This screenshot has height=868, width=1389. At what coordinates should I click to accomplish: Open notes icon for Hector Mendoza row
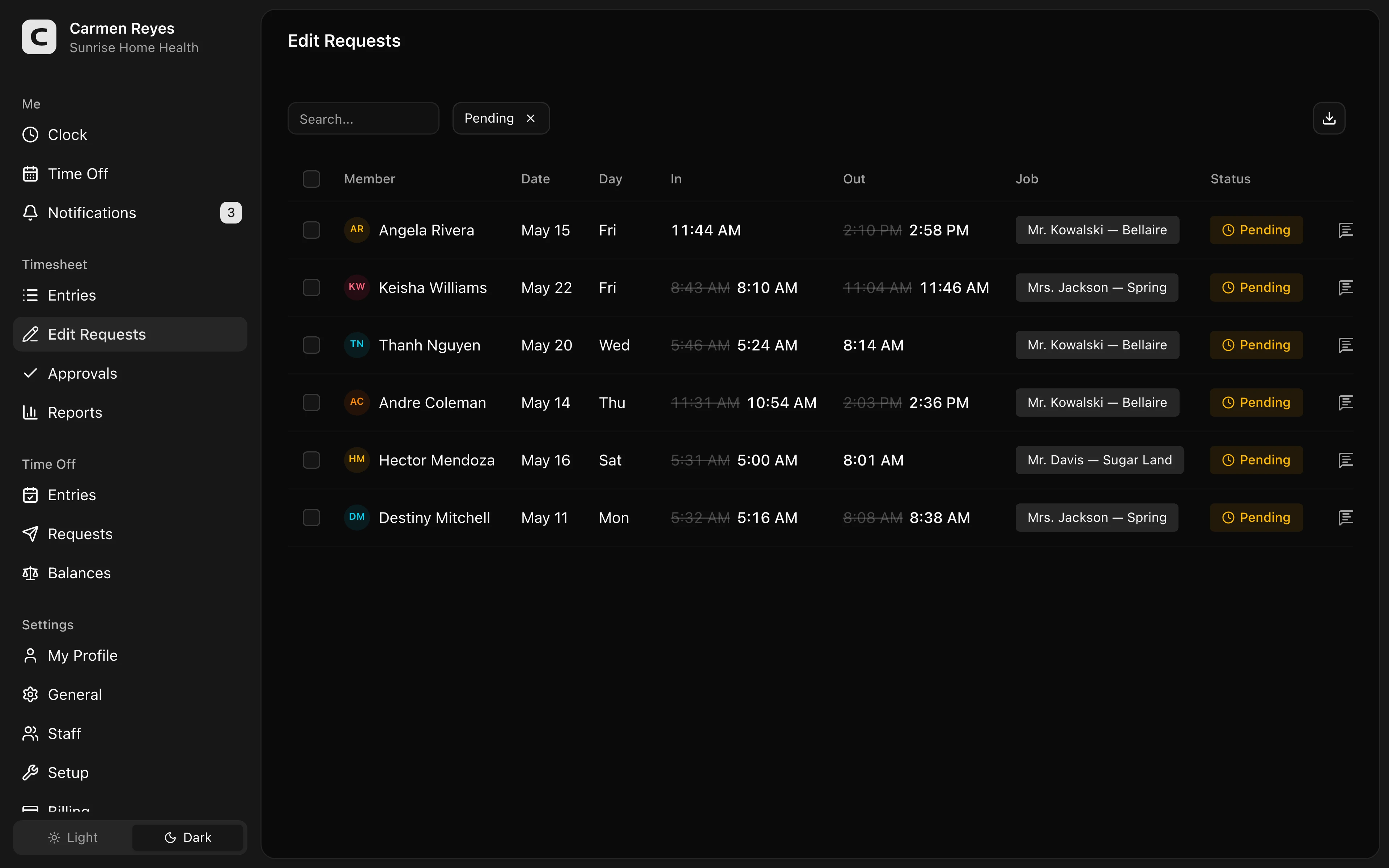[x=1345, y=460]
